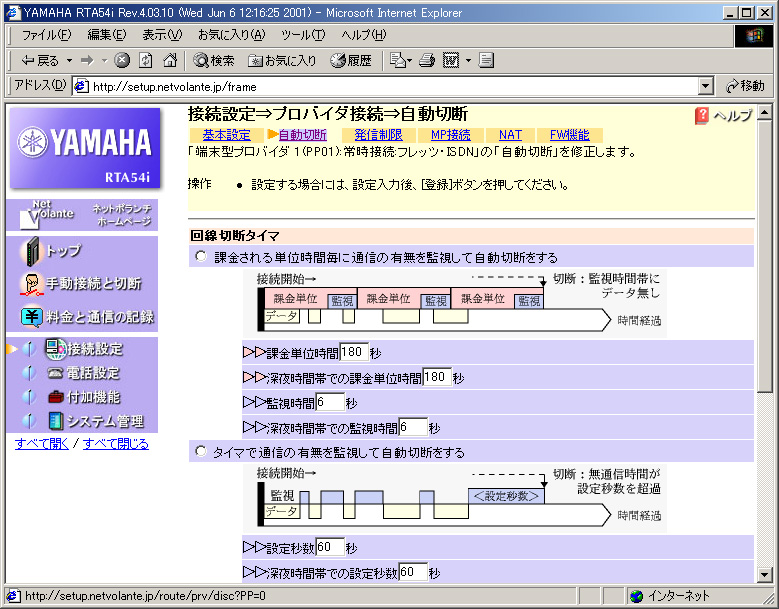Expand the address bar dropdown
The width and height of the screenshot is (779, 609).
(706, 87)
